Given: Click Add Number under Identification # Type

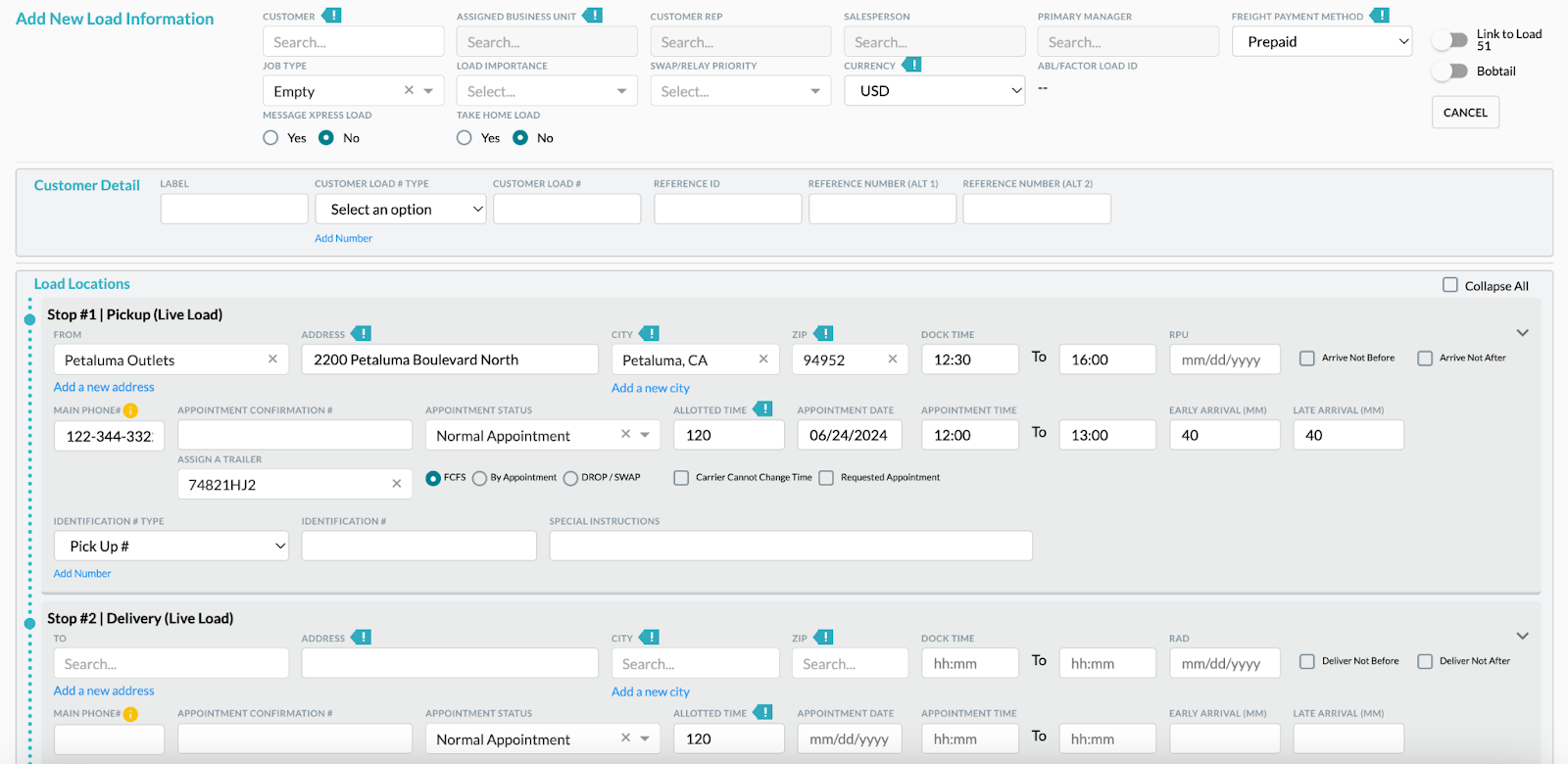Looking at the screenshot, I should pos(82,574).
